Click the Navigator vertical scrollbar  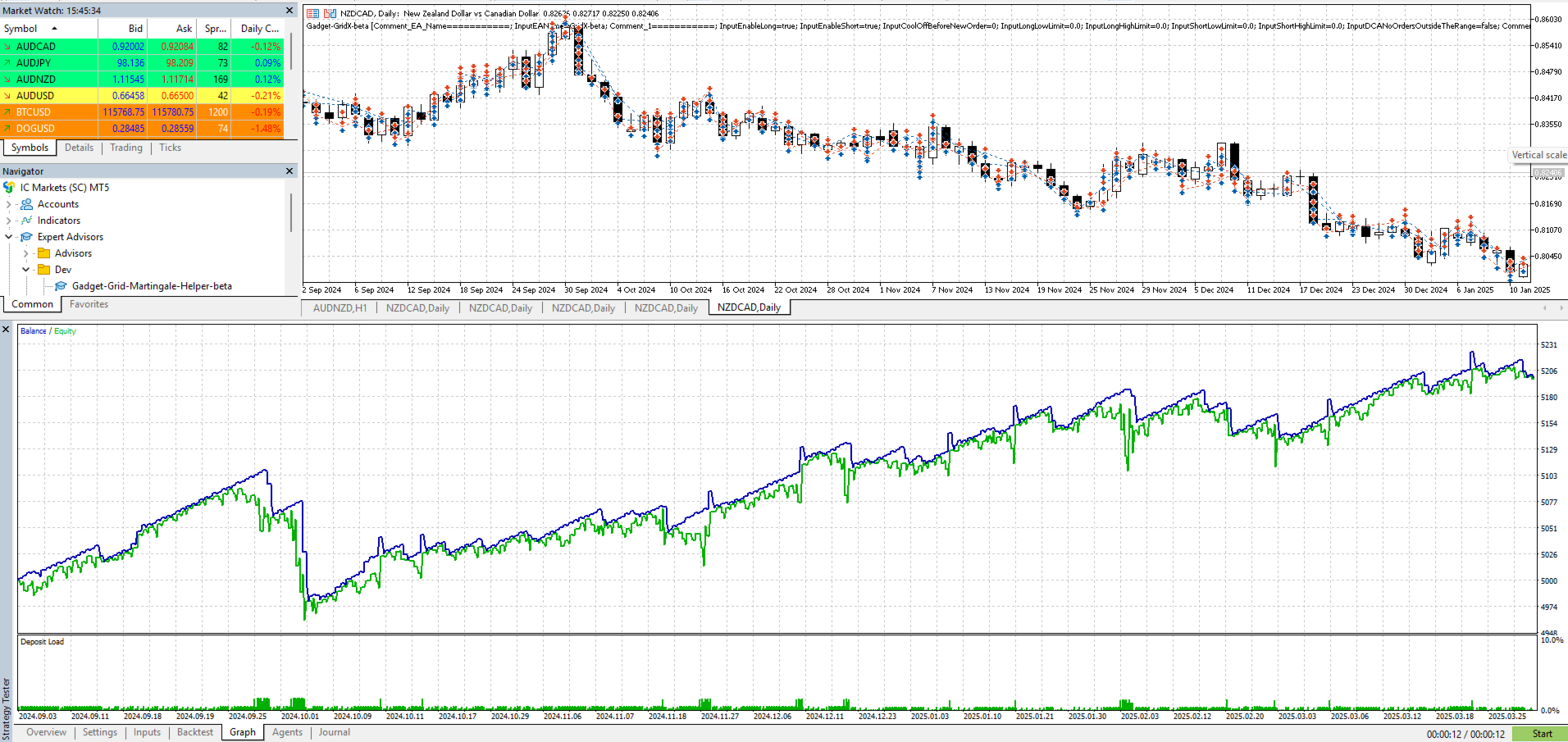click(291, 212)
